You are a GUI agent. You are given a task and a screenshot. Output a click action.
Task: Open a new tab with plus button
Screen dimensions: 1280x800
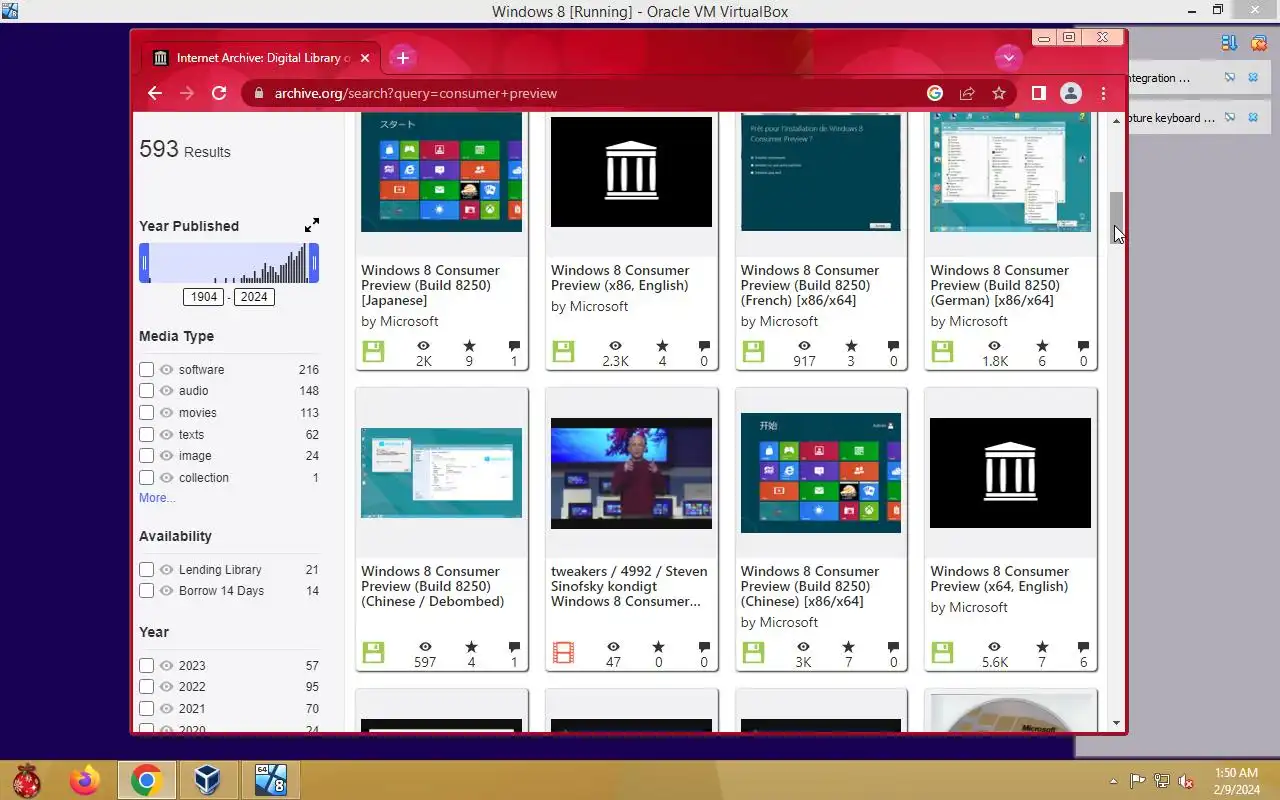click(x=402, y=58)
